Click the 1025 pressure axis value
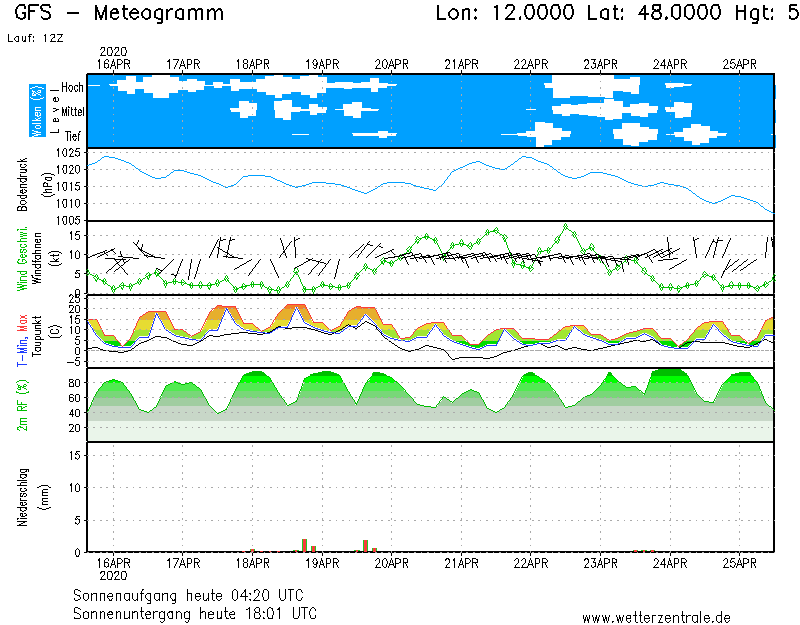Screen dimensions: 800x625 pyautogui.click(x=68, y=153)
